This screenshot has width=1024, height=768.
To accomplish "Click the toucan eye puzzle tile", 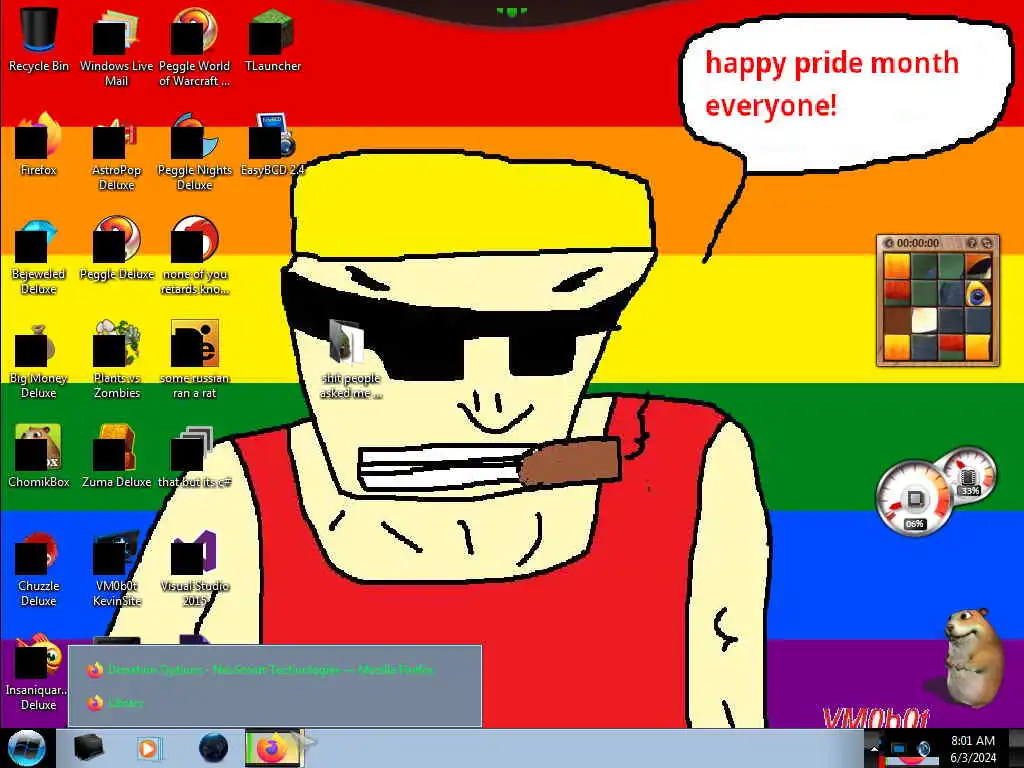I will click(x=978, y=294).
